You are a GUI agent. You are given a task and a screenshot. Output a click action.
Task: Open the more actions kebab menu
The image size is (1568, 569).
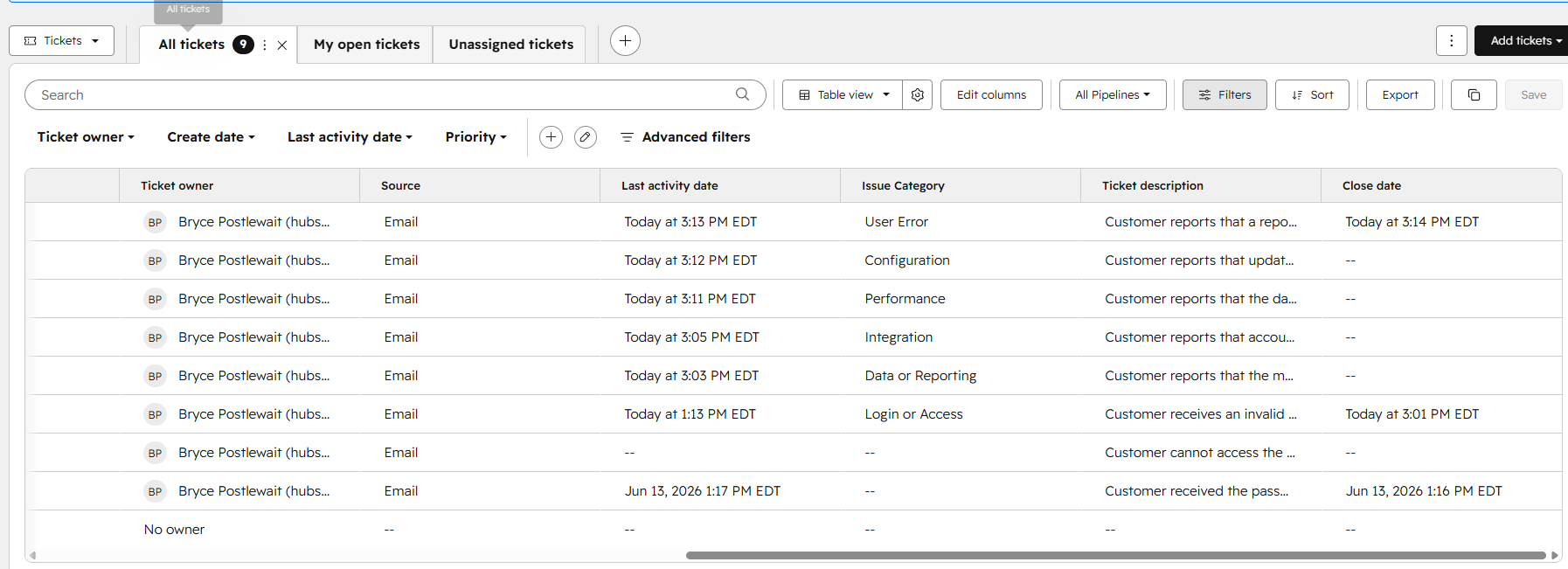pyautogui.click(x=1451, y=41)
